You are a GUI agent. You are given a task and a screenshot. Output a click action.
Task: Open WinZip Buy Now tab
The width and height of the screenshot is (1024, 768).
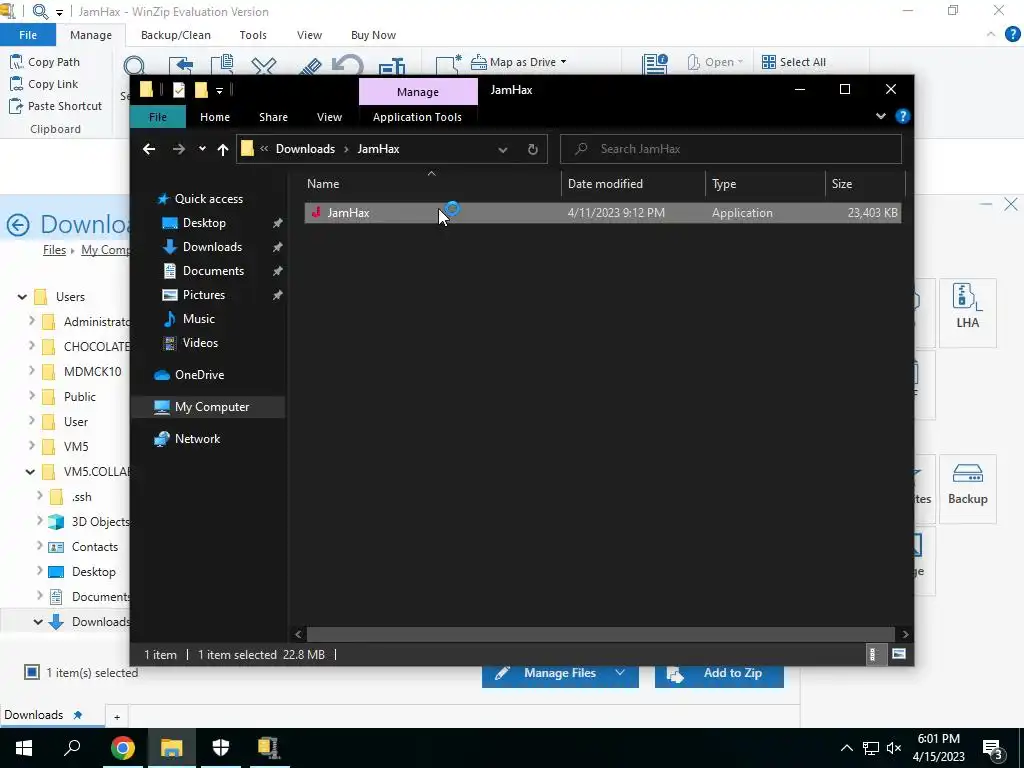click(x=373, y=35)
